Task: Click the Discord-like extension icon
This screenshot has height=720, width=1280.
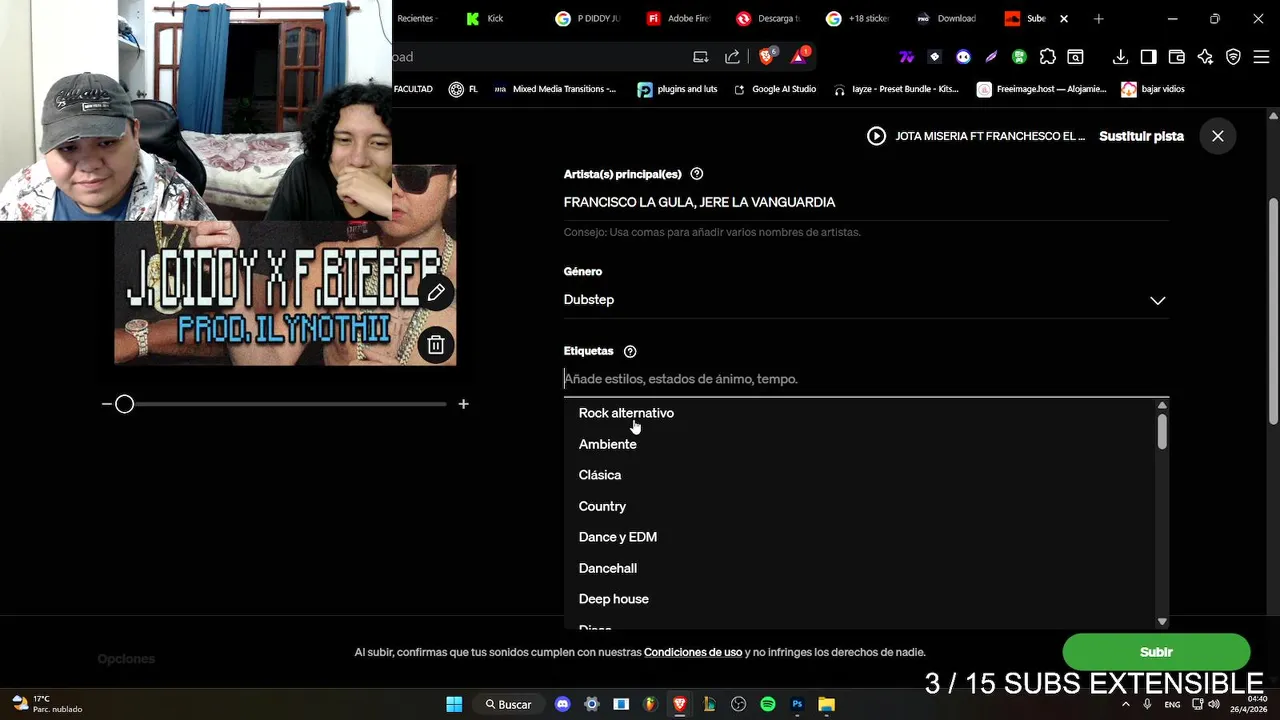Action: click(963, 57)
